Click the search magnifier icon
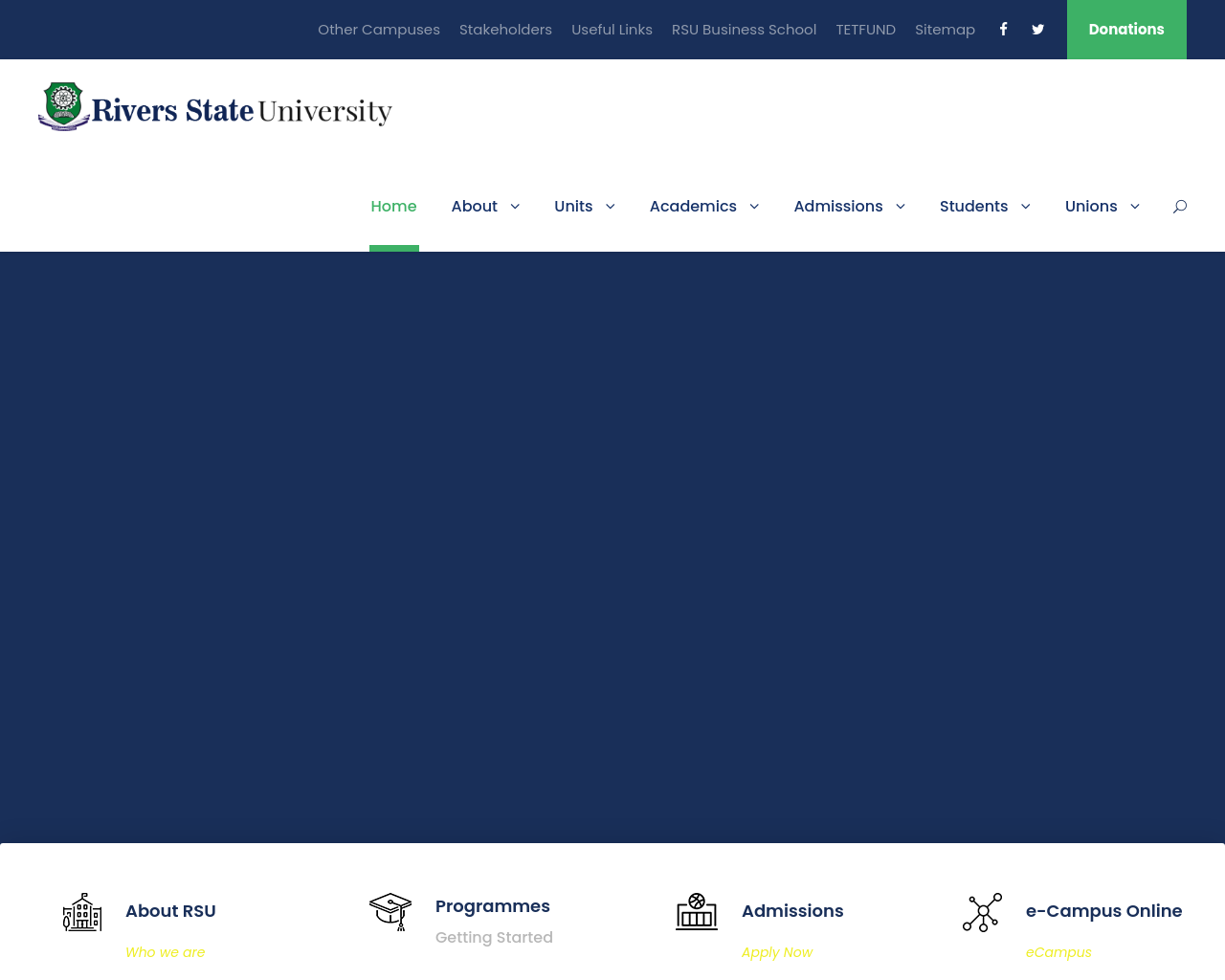 click(1180, 206)
